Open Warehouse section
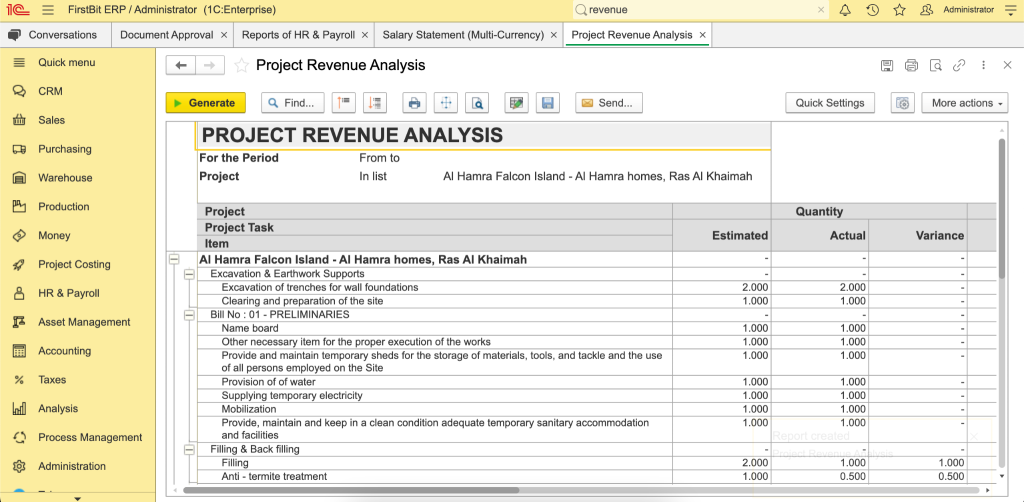Image resolution: width=1024 pixels, height=502 pixels. (x=78, y=178)
